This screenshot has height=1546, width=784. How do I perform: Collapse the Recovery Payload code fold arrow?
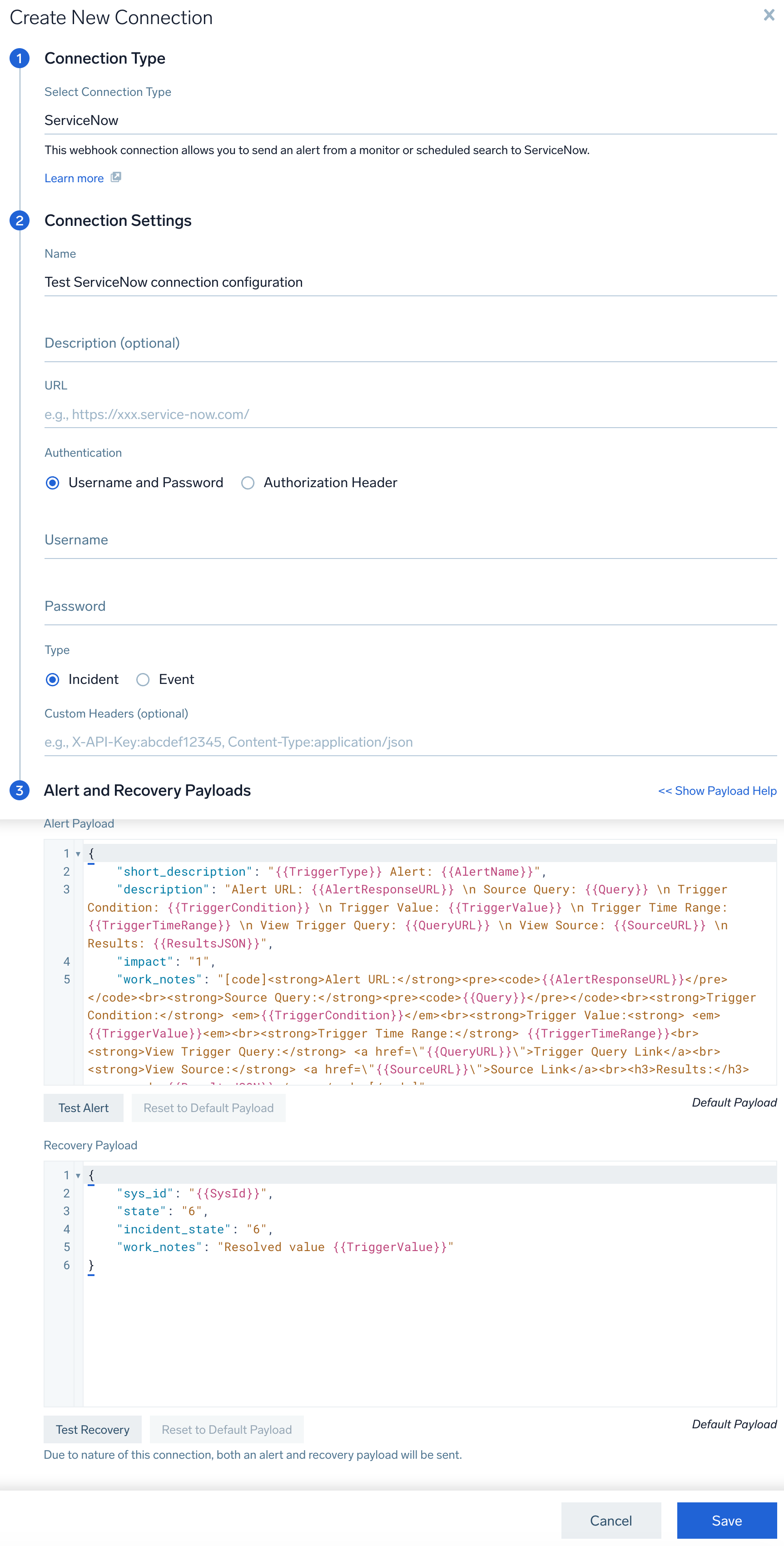(78, 1175)
